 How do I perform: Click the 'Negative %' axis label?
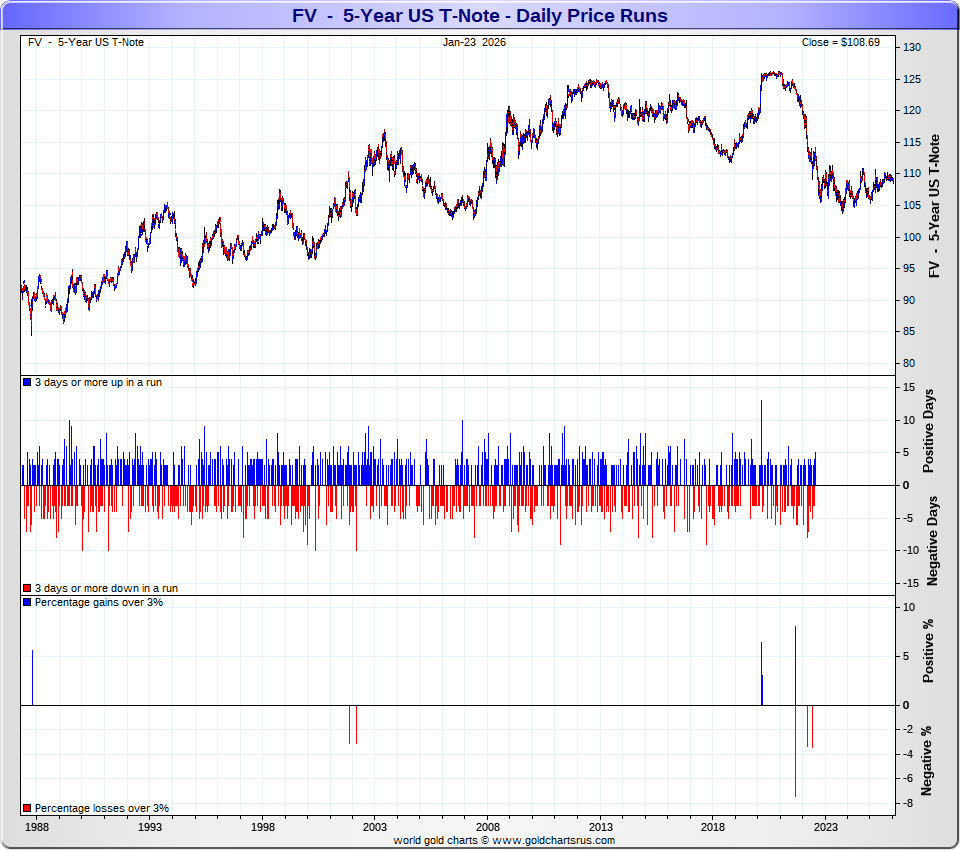click(x=926, y=761)
